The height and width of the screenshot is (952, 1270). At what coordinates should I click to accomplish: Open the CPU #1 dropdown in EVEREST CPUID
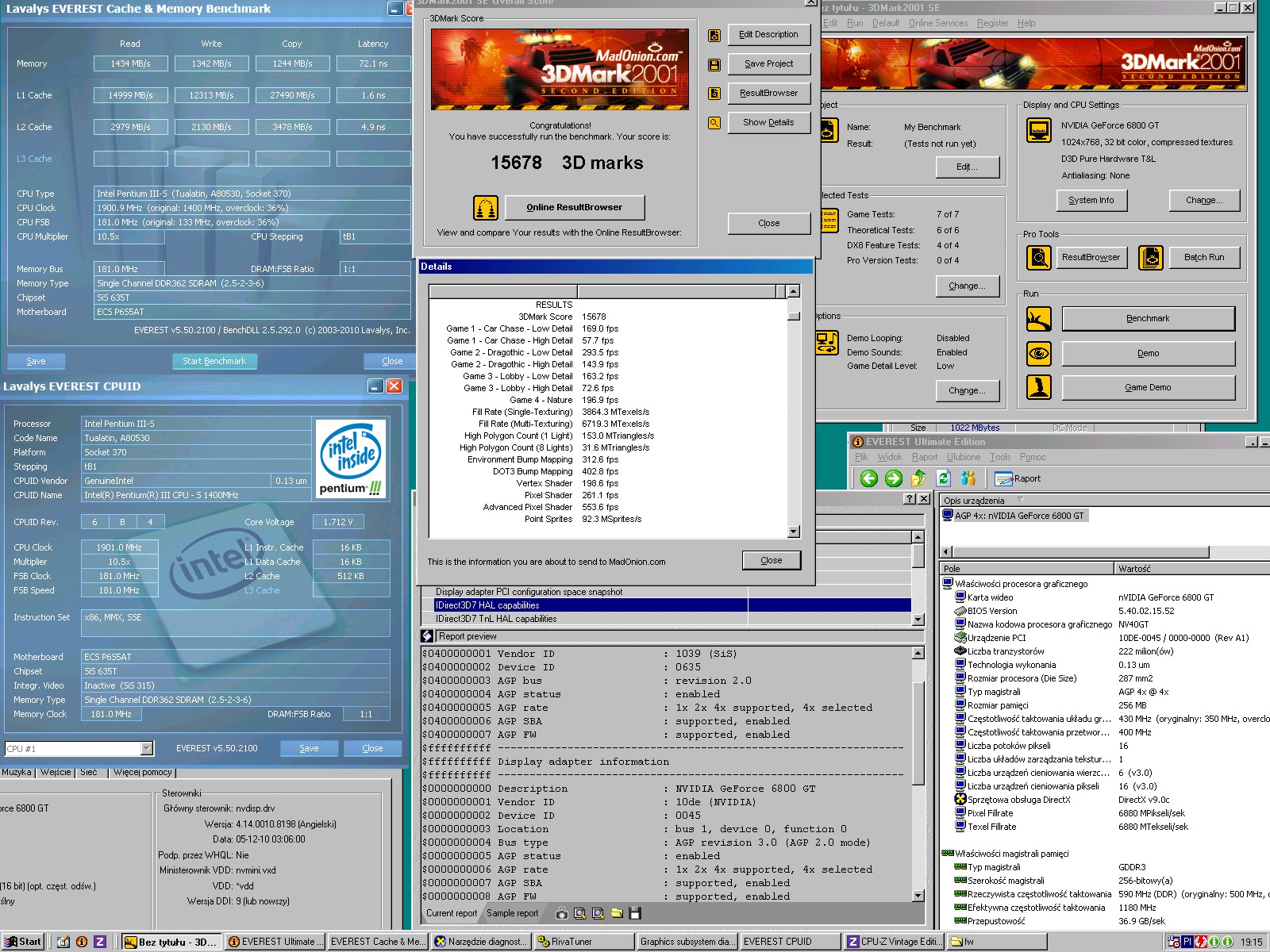click(x=146, y=748)
